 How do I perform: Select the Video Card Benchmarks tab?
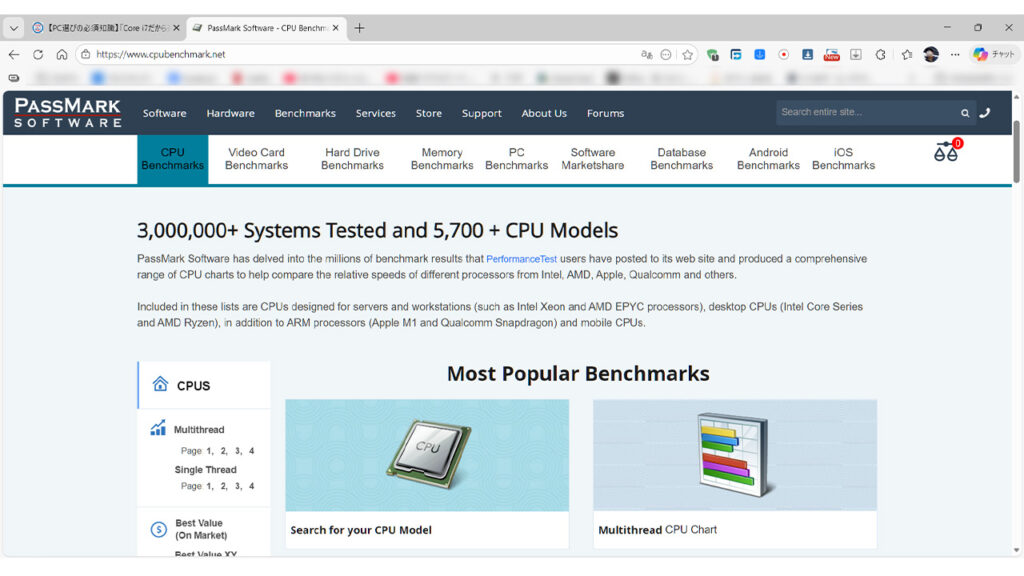click(x=256, y=159)
